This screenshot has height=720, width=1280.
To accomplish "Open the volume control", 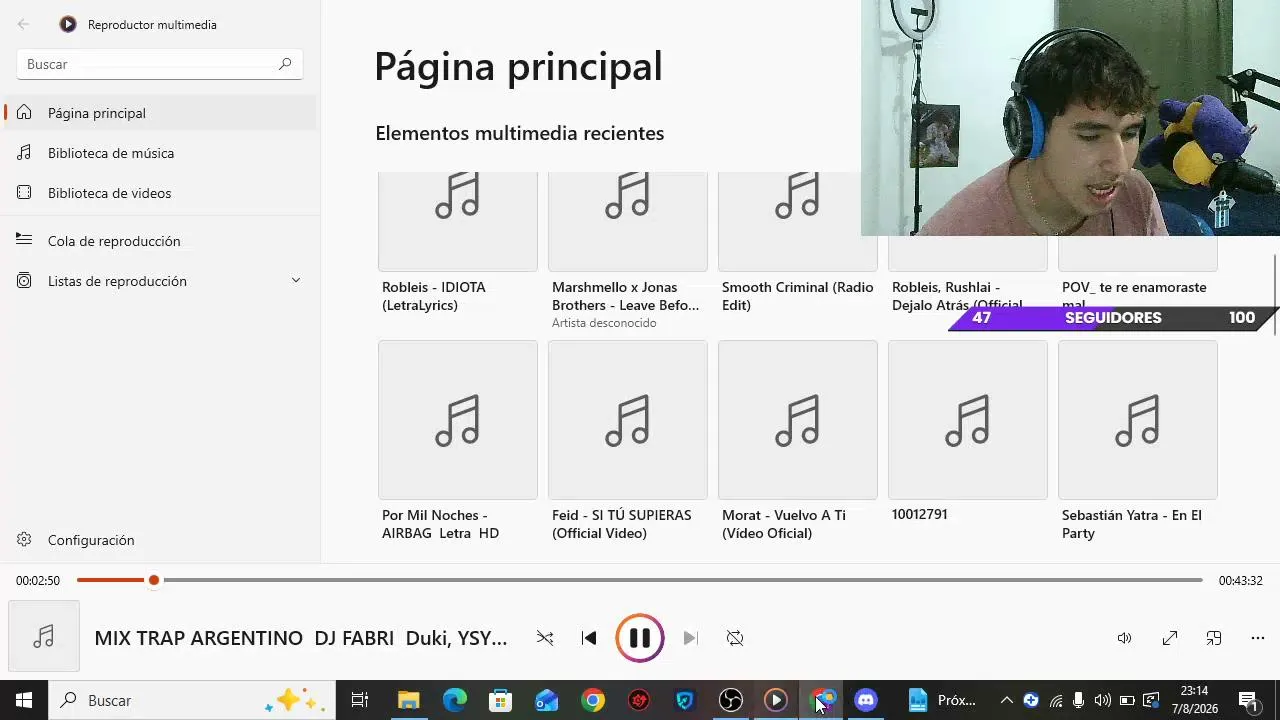I will 1125,638.
